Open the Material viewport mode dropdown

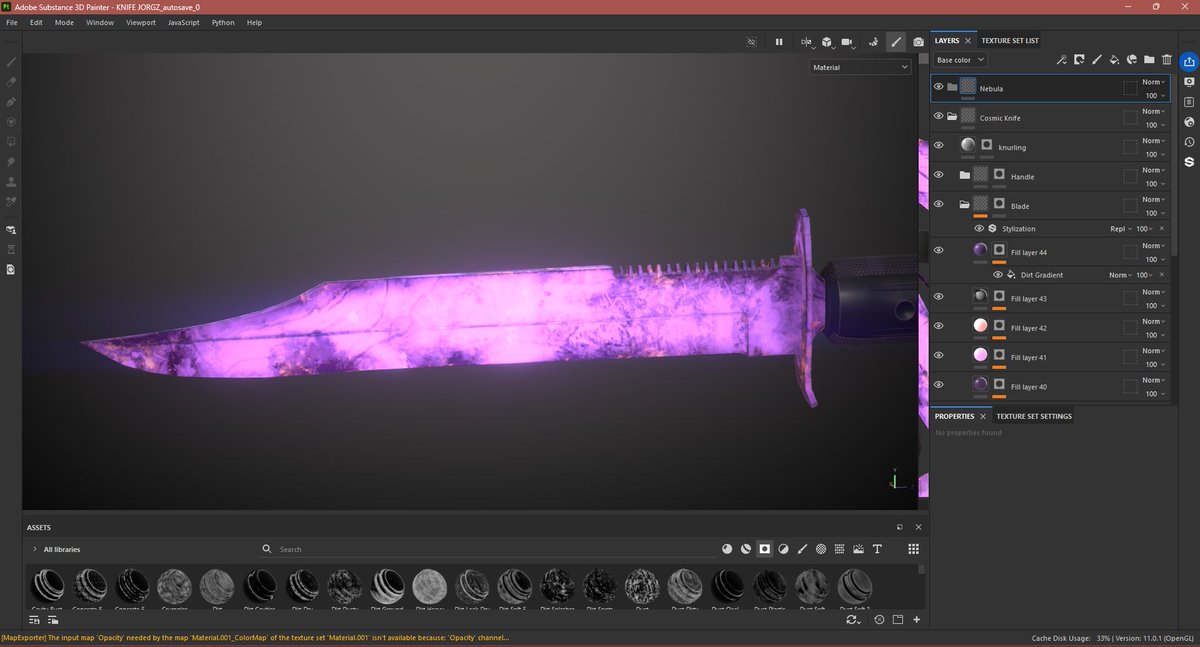point(861,67)
